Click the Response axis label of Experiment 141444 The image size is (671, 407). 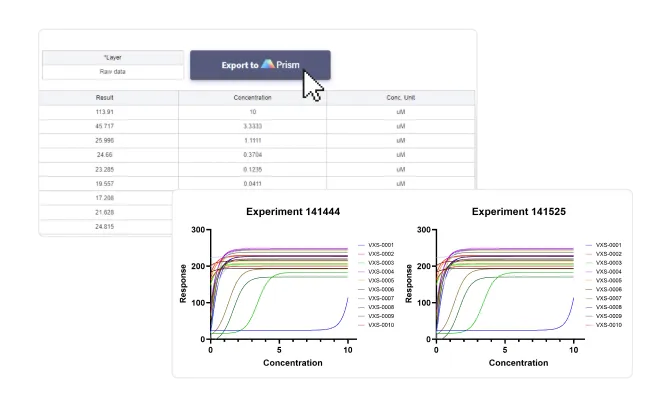coord(183,284)
